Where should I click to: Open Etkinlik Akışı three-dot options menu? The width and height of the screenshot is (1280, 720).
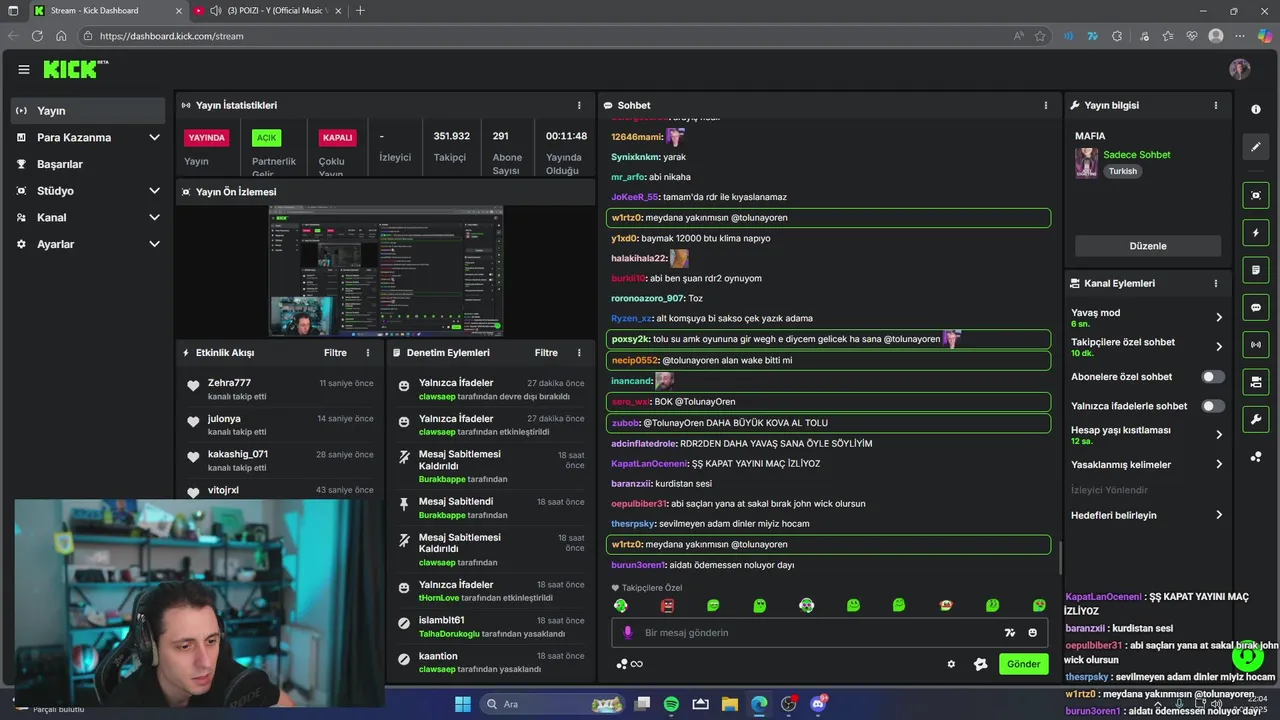(x=368, y=353)
